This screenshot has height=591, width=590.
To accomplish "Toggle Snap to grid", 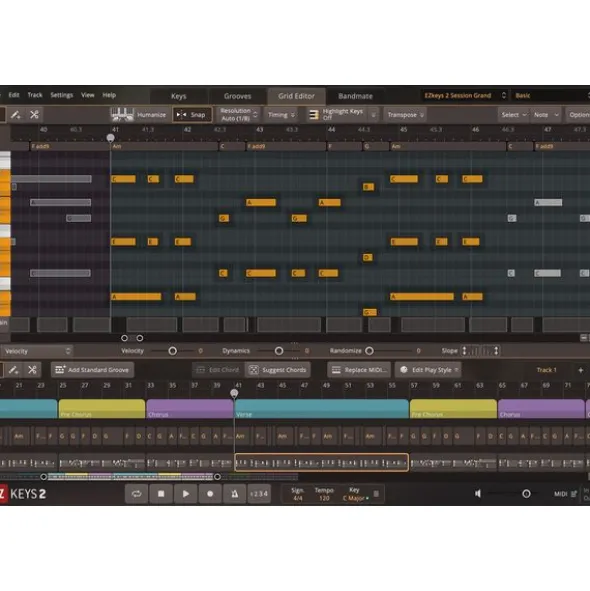I will pos(192,115).
